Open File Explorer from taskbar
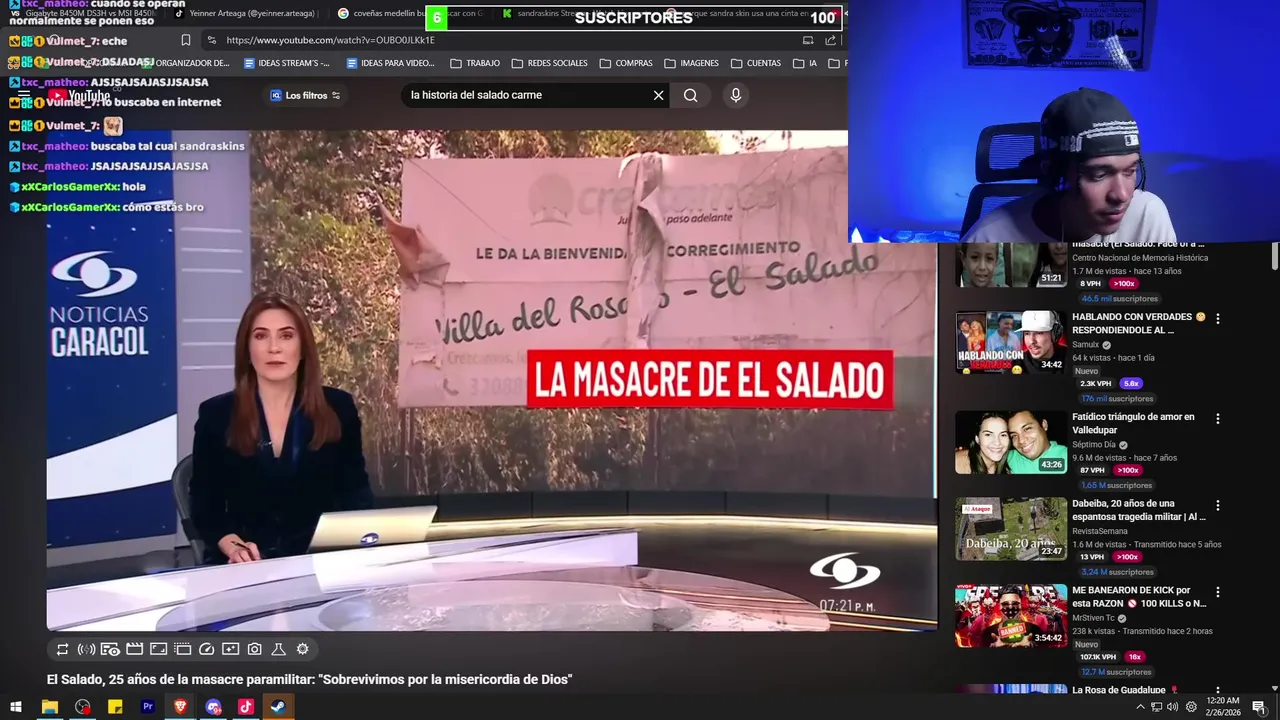1280x720 pixels. click(49, 707)
